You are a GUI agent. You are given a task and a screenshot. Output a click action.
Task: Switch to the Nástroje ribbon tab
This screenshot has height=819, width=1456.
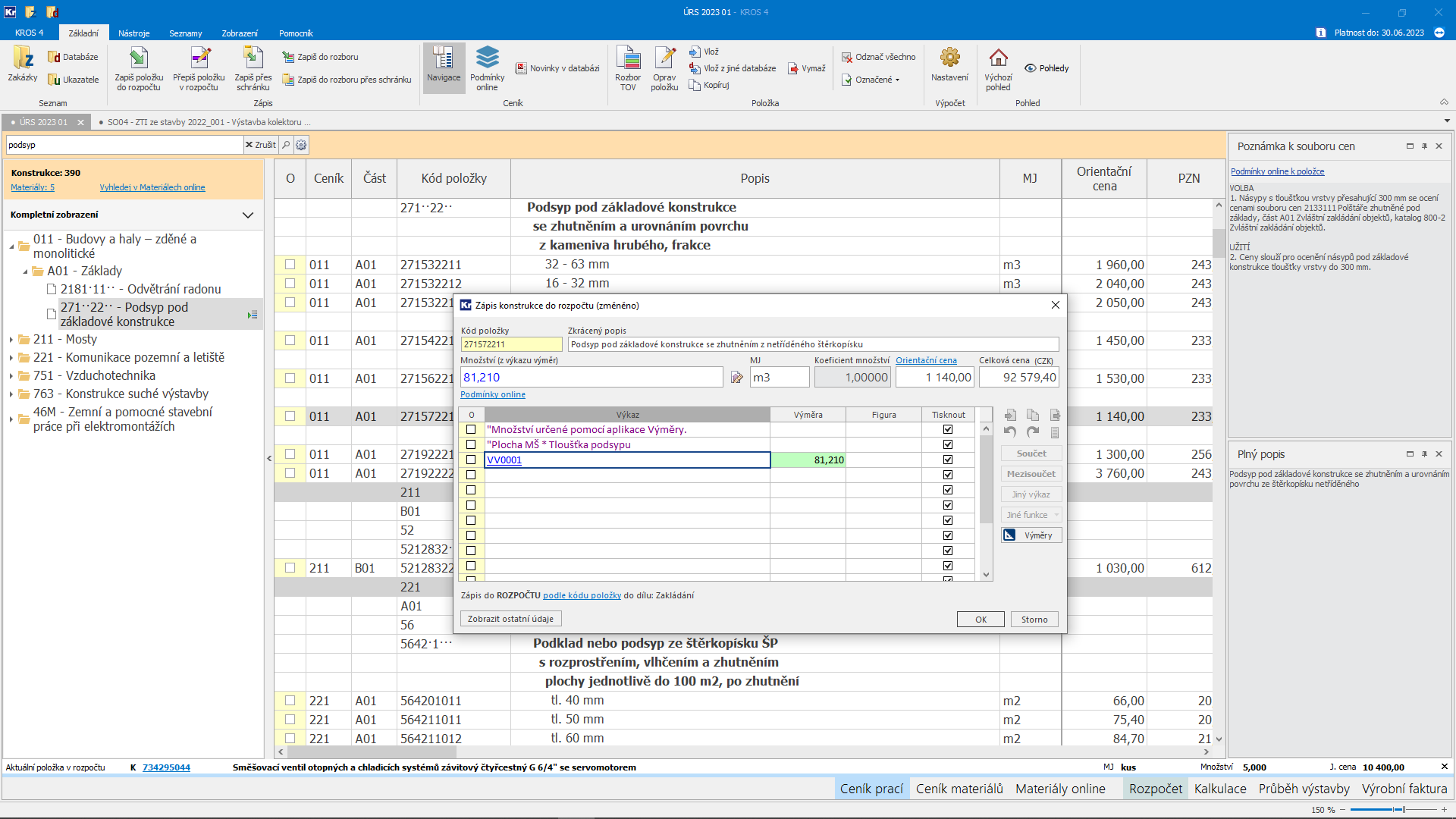(x=133, y=33)
